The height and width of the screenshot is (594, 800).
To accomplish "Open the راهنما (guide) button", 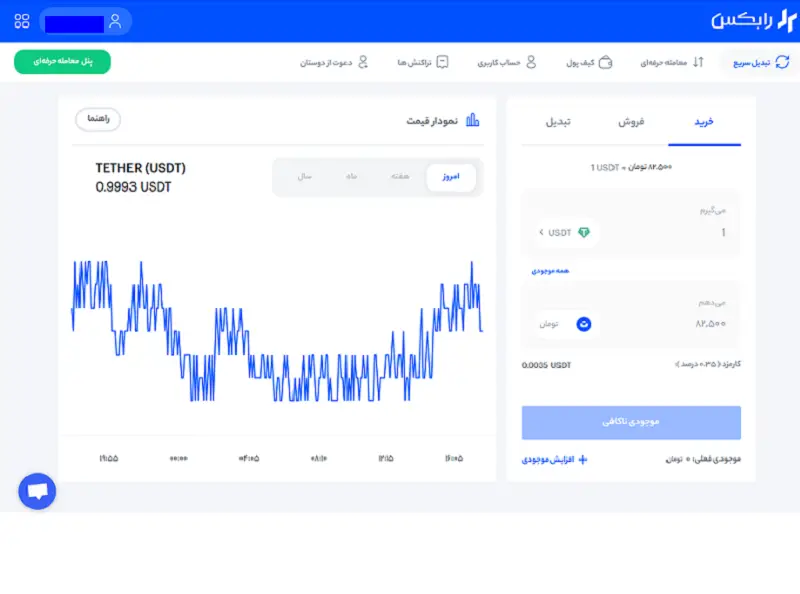I will [x=96, y=119].
